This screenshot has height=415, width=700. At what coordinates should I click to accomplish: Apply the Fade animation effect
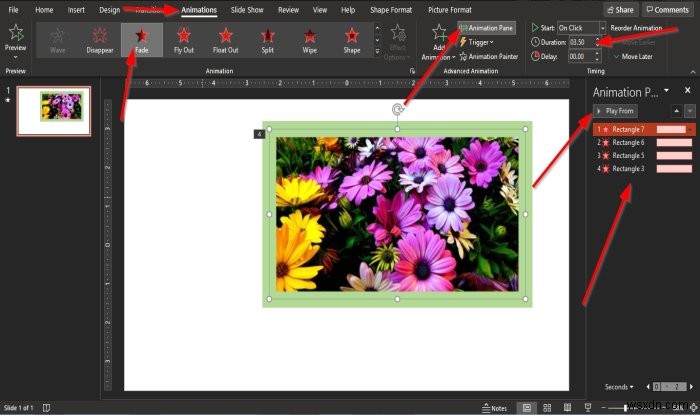(142, 40)
